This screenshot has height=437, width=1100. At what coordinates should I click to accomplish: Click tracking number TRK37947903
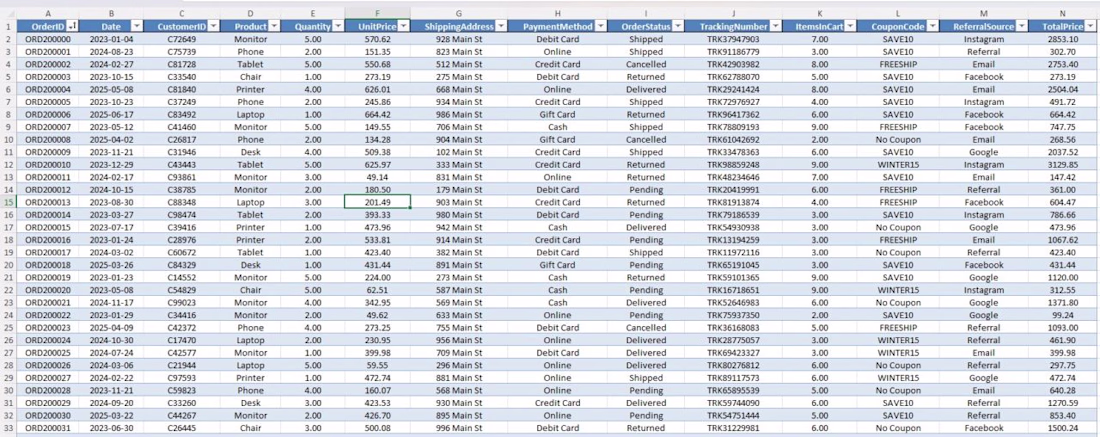pyautogui.click(x=733, y=39)
